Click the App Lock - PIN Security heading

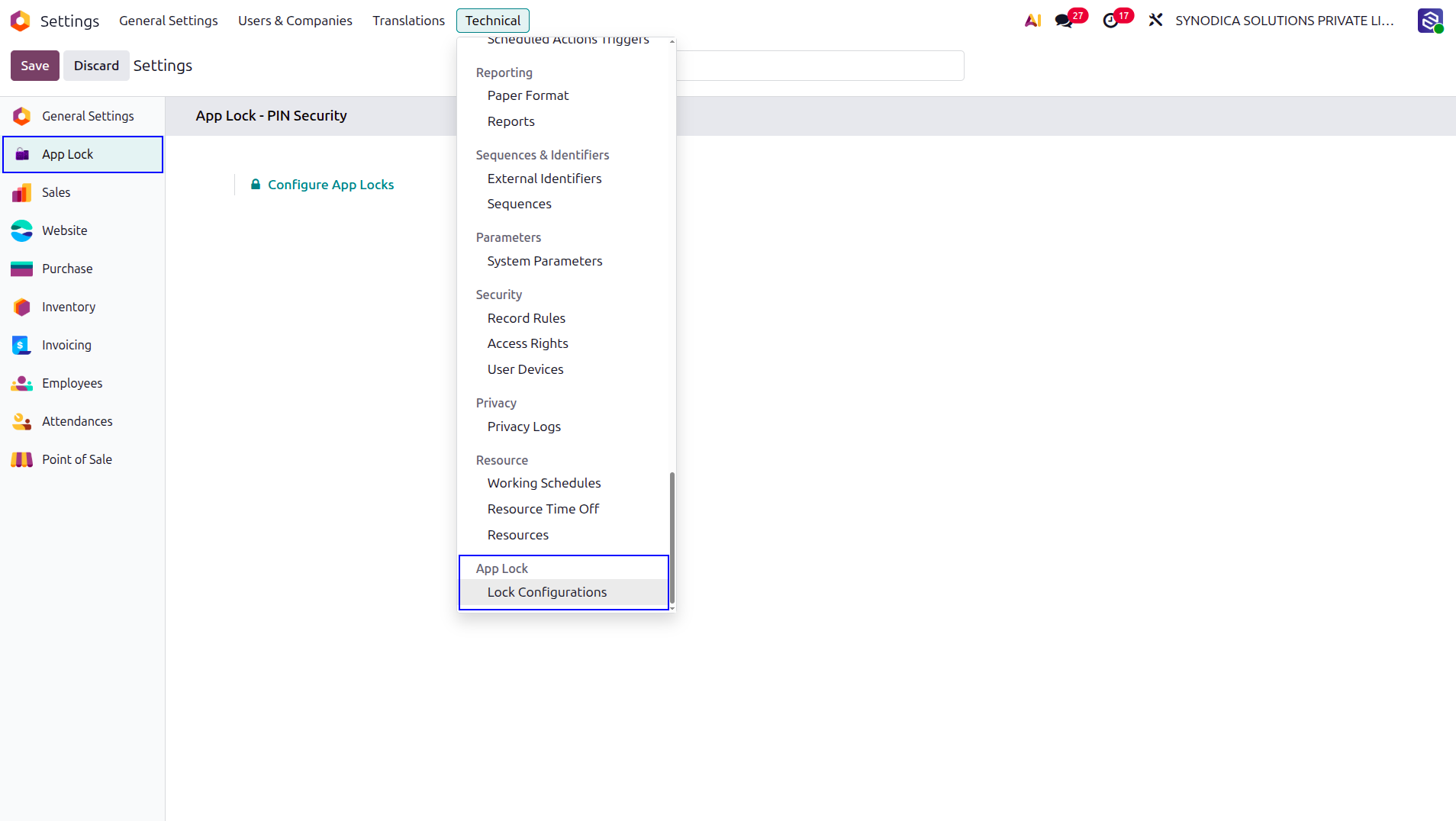271,116
